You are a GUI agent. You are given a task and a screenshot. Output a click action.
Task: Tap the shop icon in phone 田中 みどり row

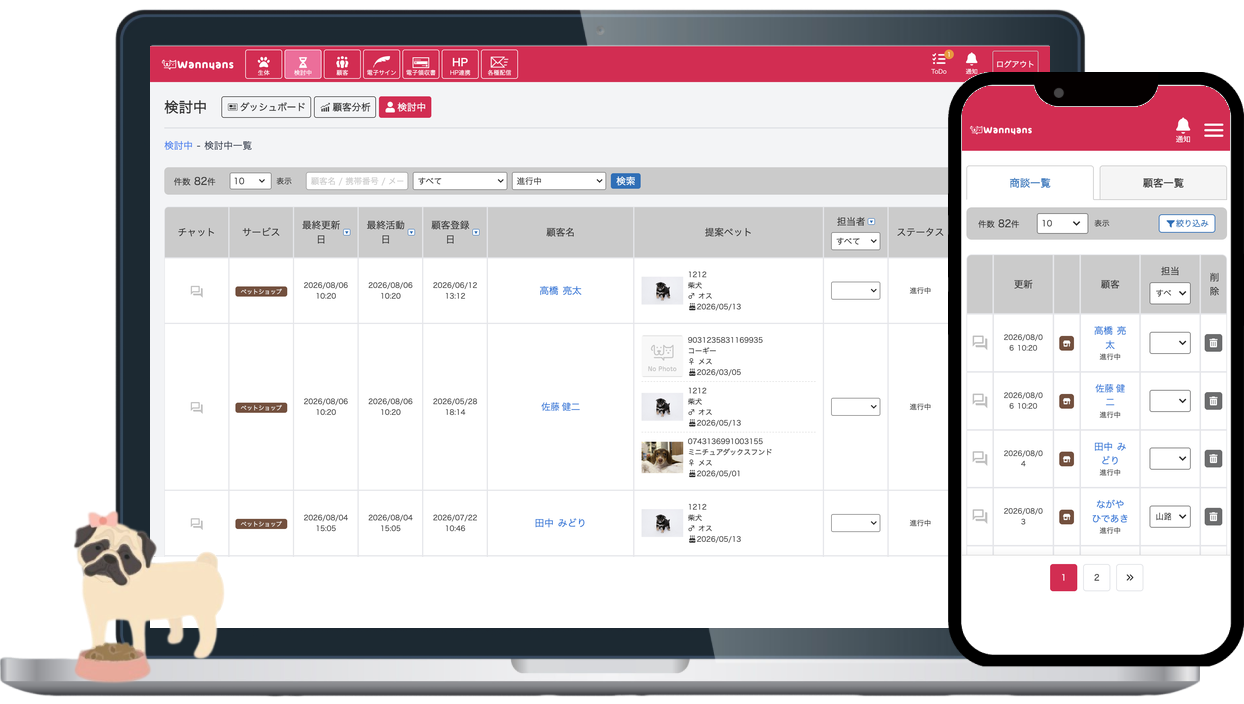click(x=1066, y=459)
